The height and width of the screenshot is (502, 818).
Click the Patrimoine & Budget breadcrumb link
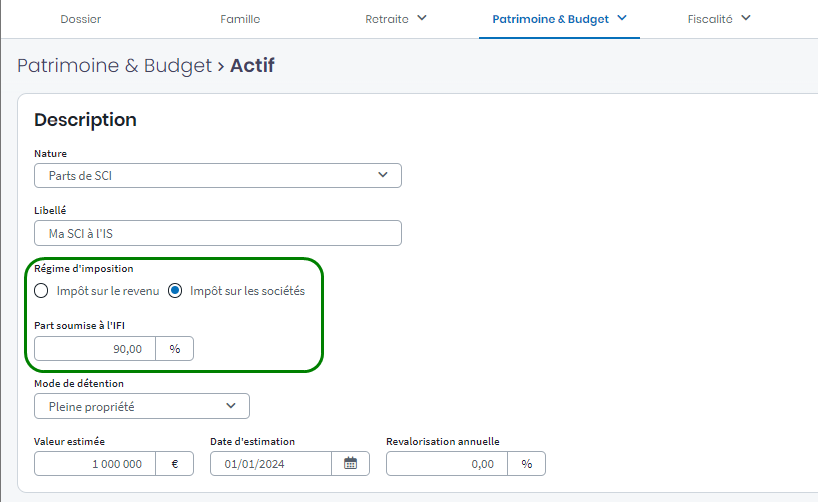114,66
